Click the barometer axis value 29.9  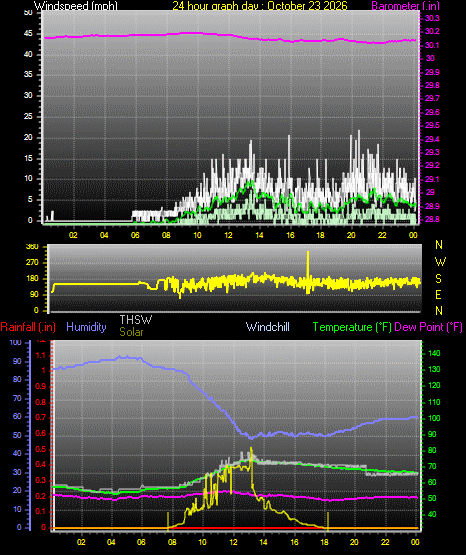point(432,72)
